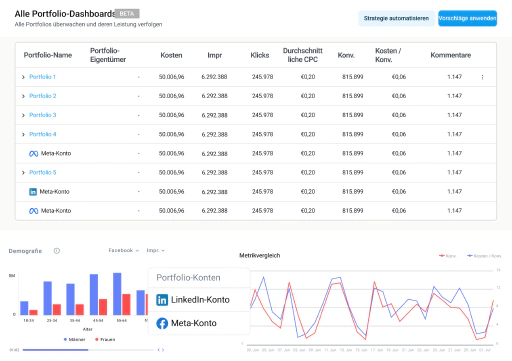The height and width of the screenshot is (361, 512).
Task: Click the tallest blue bar in Demografie chart
Action: (x=117, y=294)
